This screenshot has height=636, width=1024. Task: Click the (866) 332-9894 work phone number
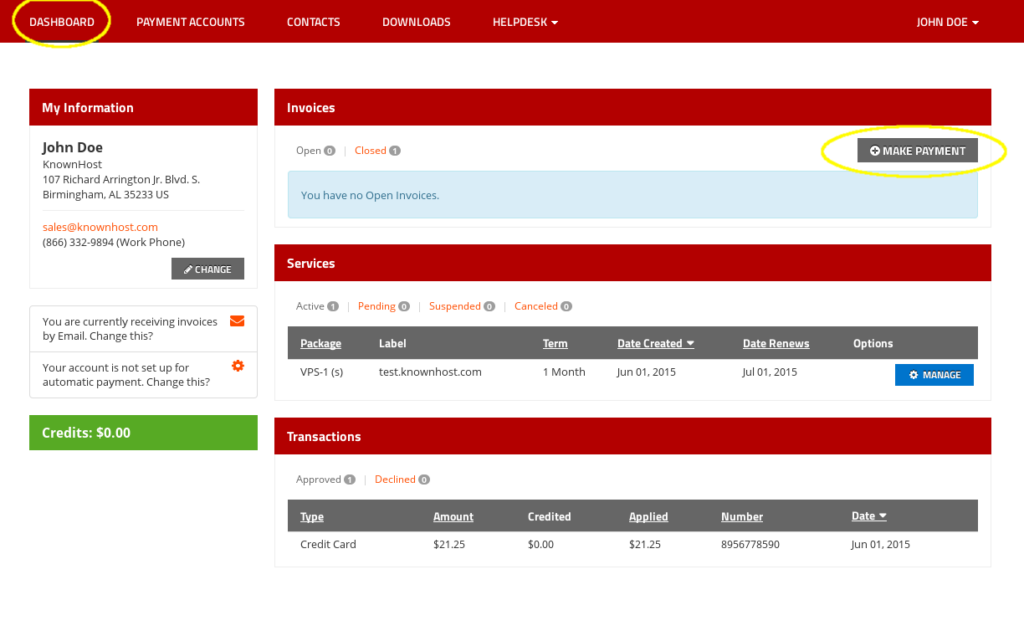pos(114,242)
